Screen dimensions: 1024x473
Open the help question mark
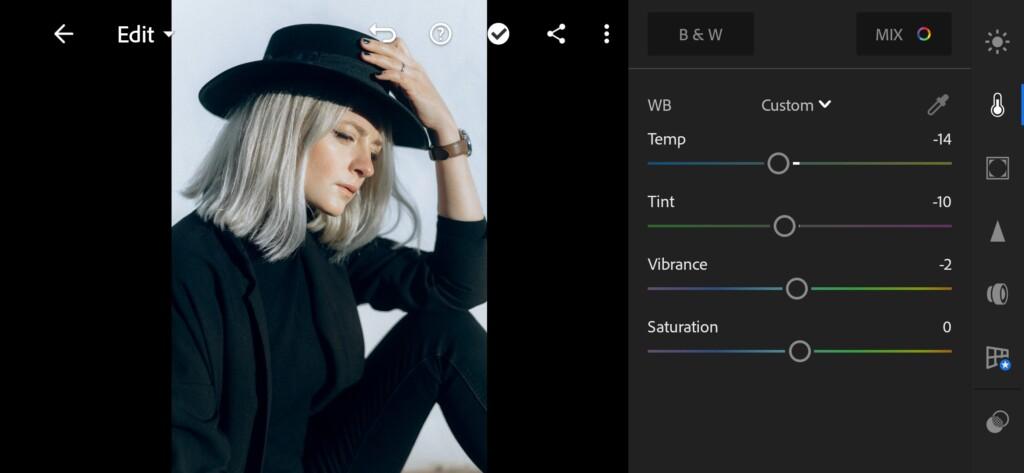pos(440,34)
